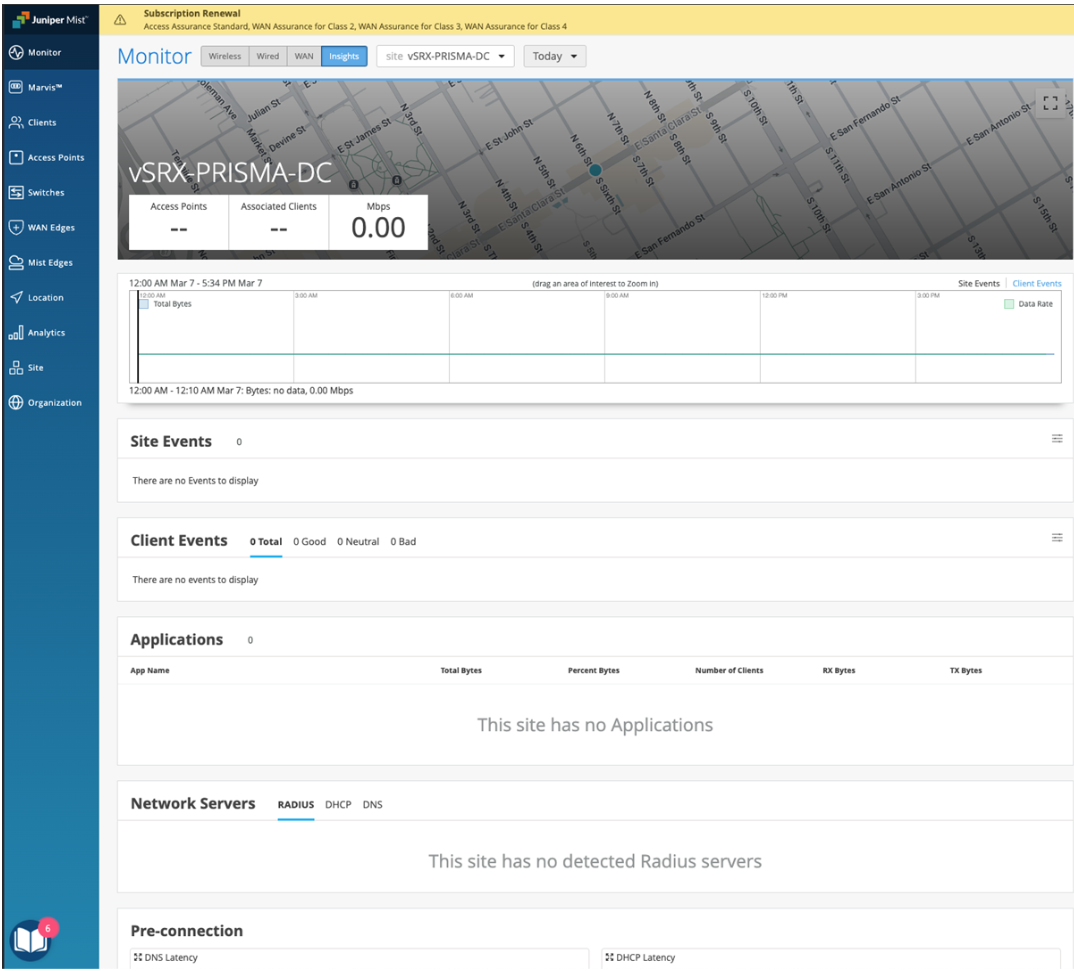The width and height of the screenshot is (1074, 971).
Task: Go to Switches via sidebar icon
Action: point(16,192)
